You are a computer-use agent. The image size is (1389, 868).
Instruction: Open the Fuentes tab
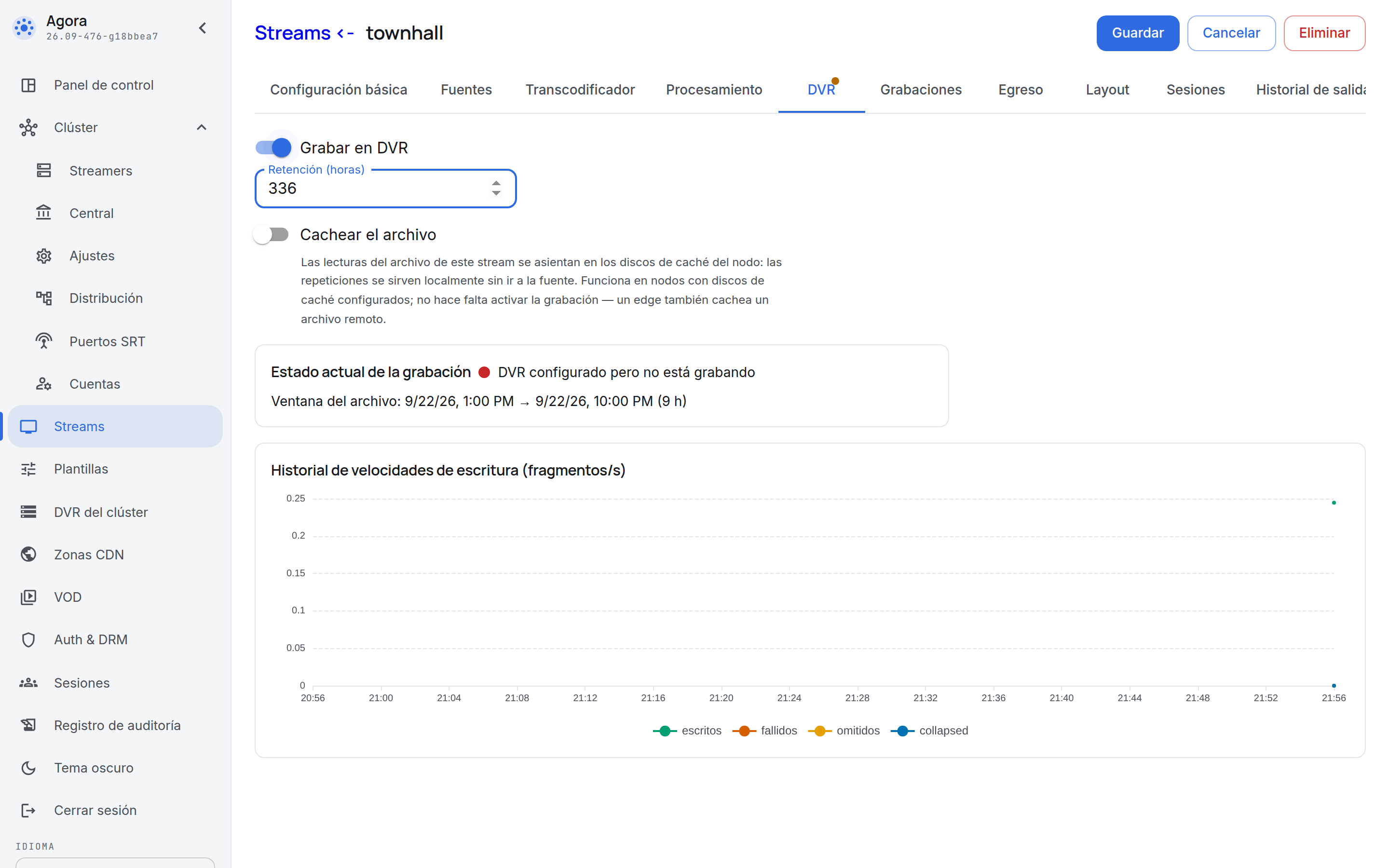pos(466,90)
